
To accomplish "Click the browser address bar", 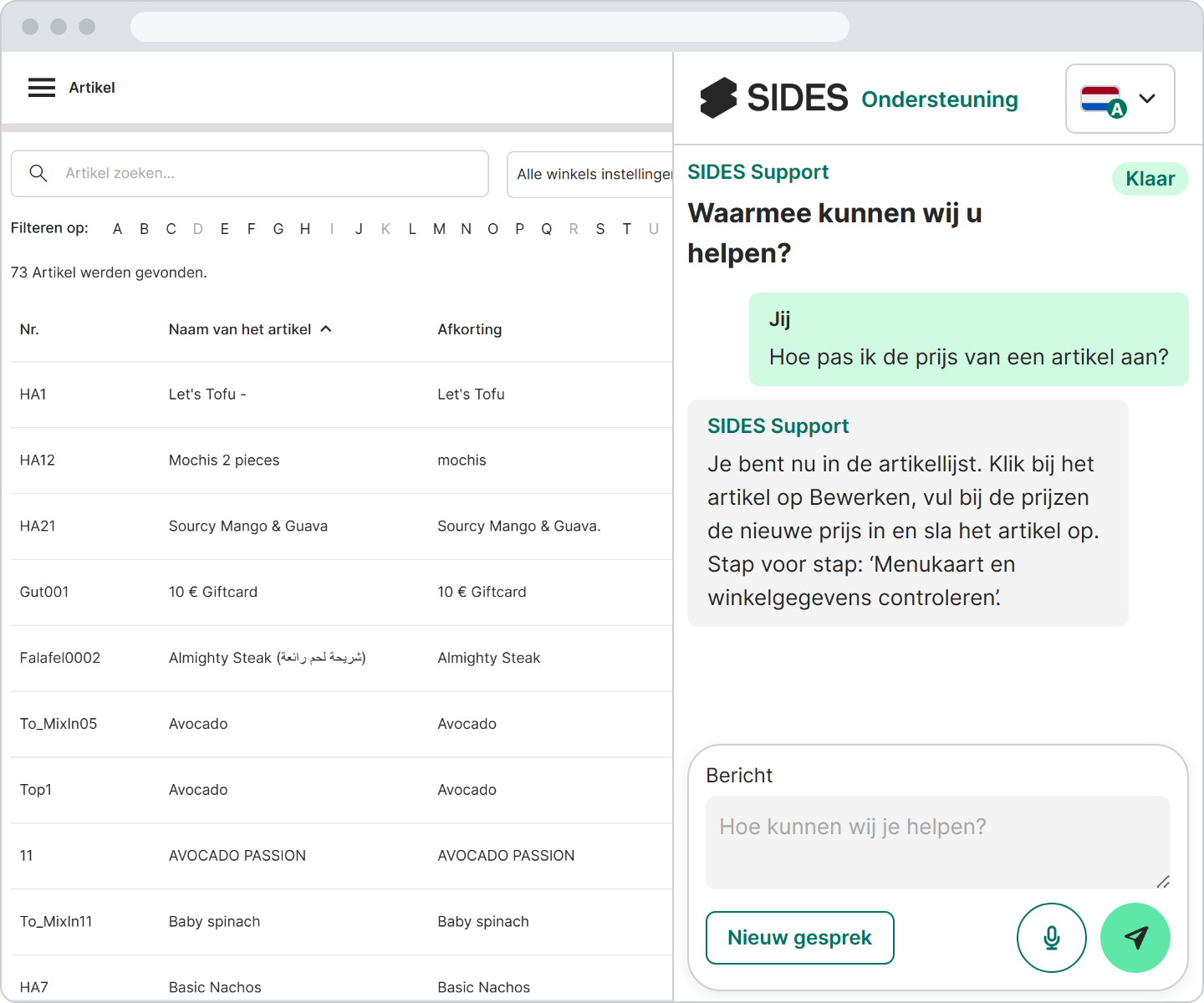I will 490,27.
